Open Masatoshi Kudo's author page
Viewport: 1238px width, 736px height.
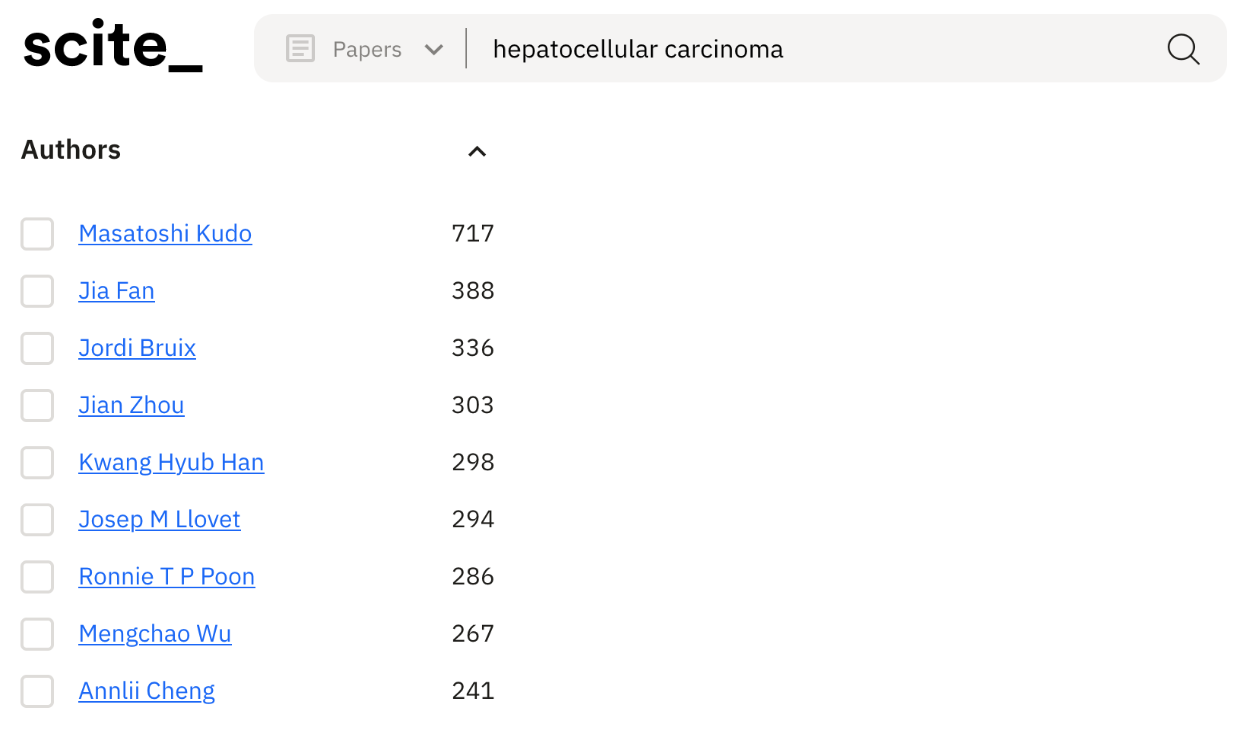click(x=165, y=233)
